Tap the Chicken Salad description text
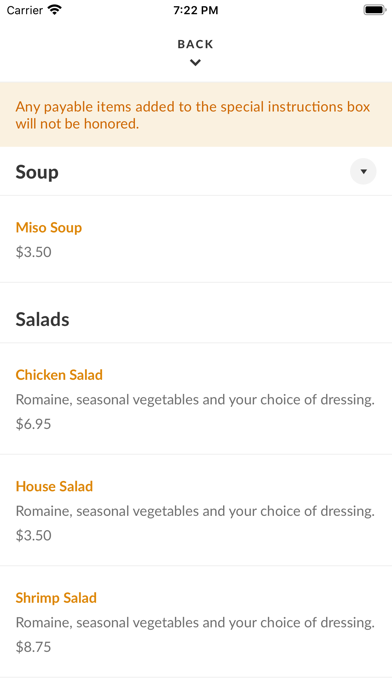 195,399
